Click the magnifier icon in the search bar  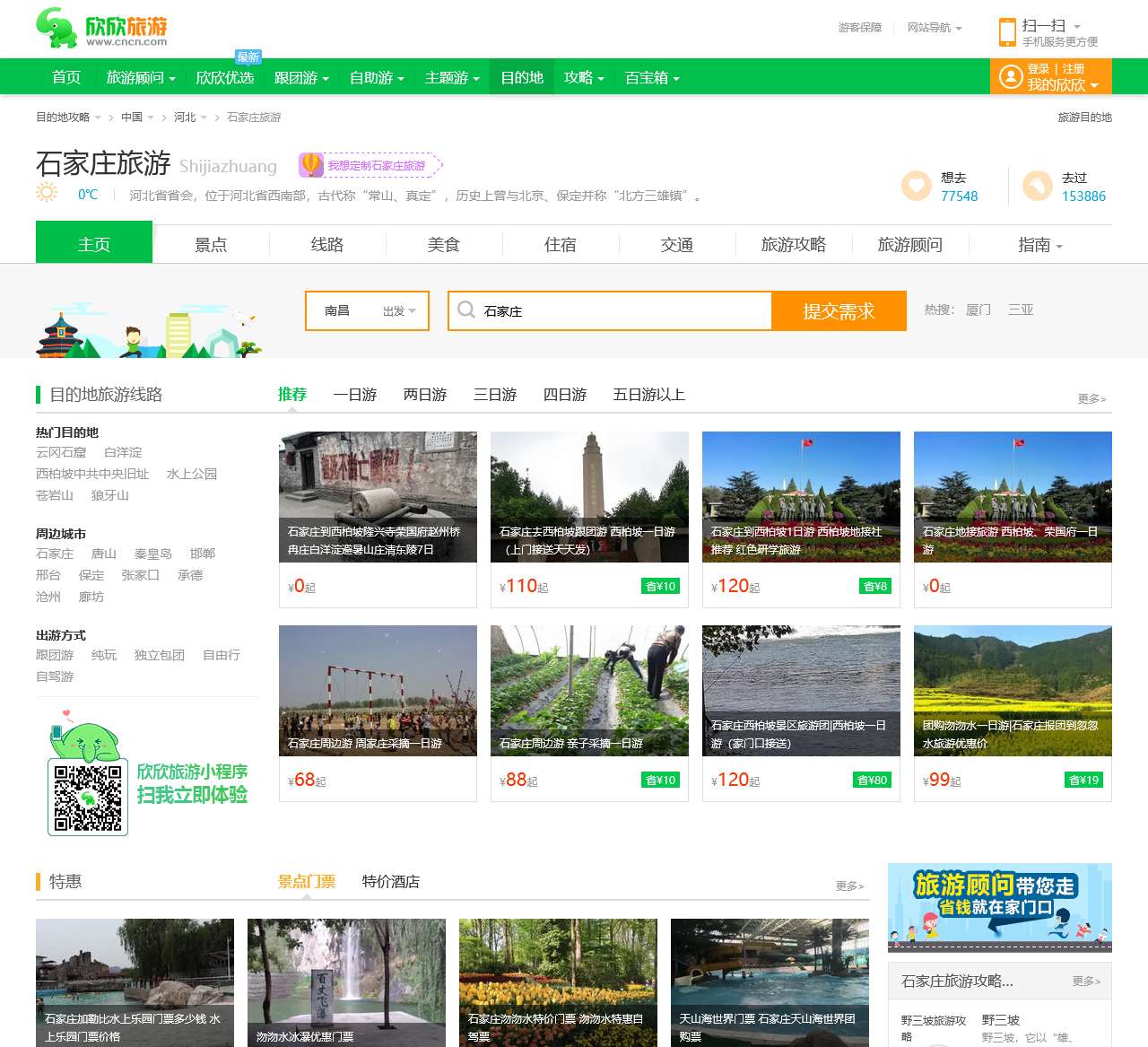[467, 310]
